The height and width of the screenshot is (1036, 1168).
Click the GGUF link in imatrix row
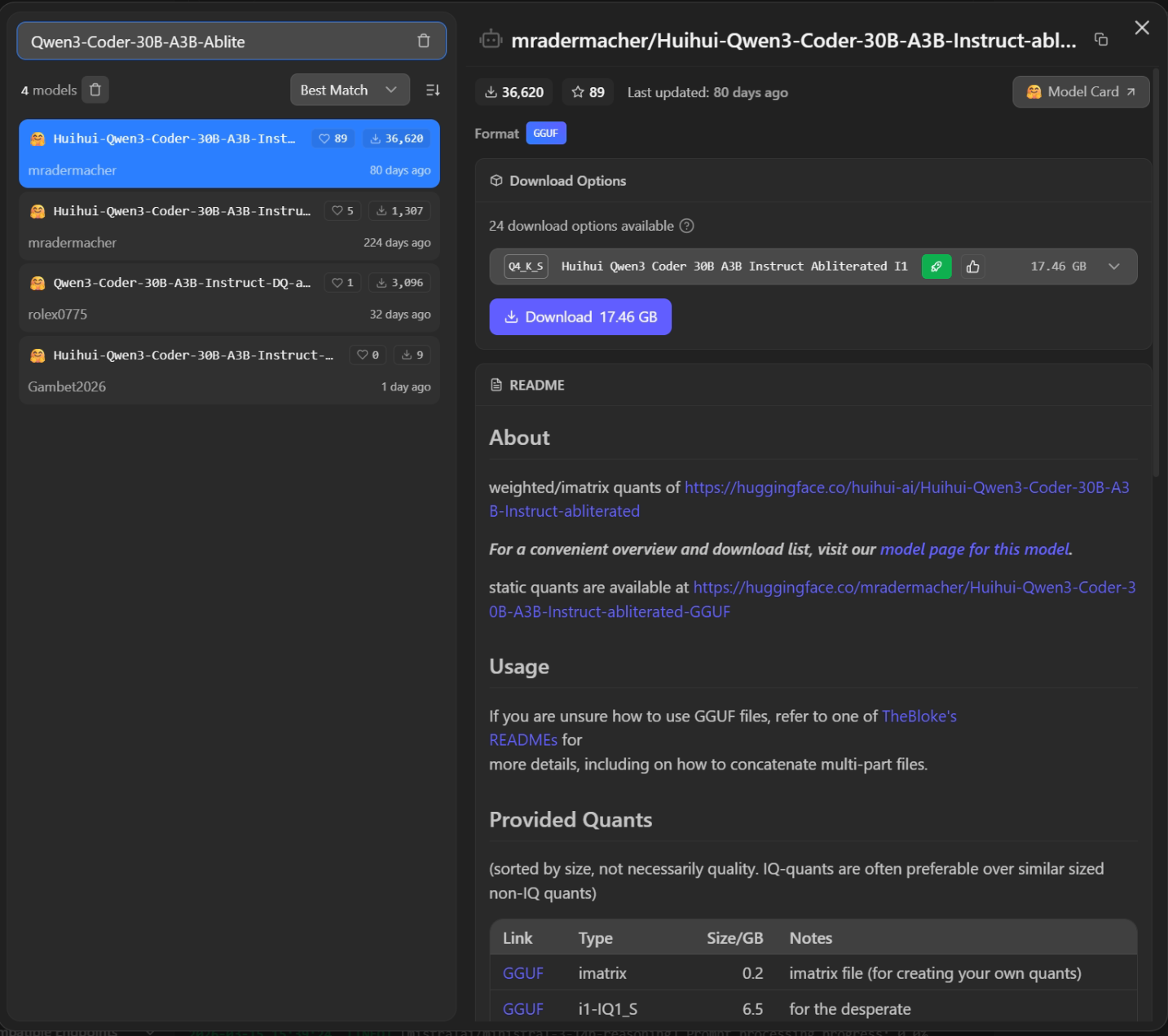(x=522, y=973)
